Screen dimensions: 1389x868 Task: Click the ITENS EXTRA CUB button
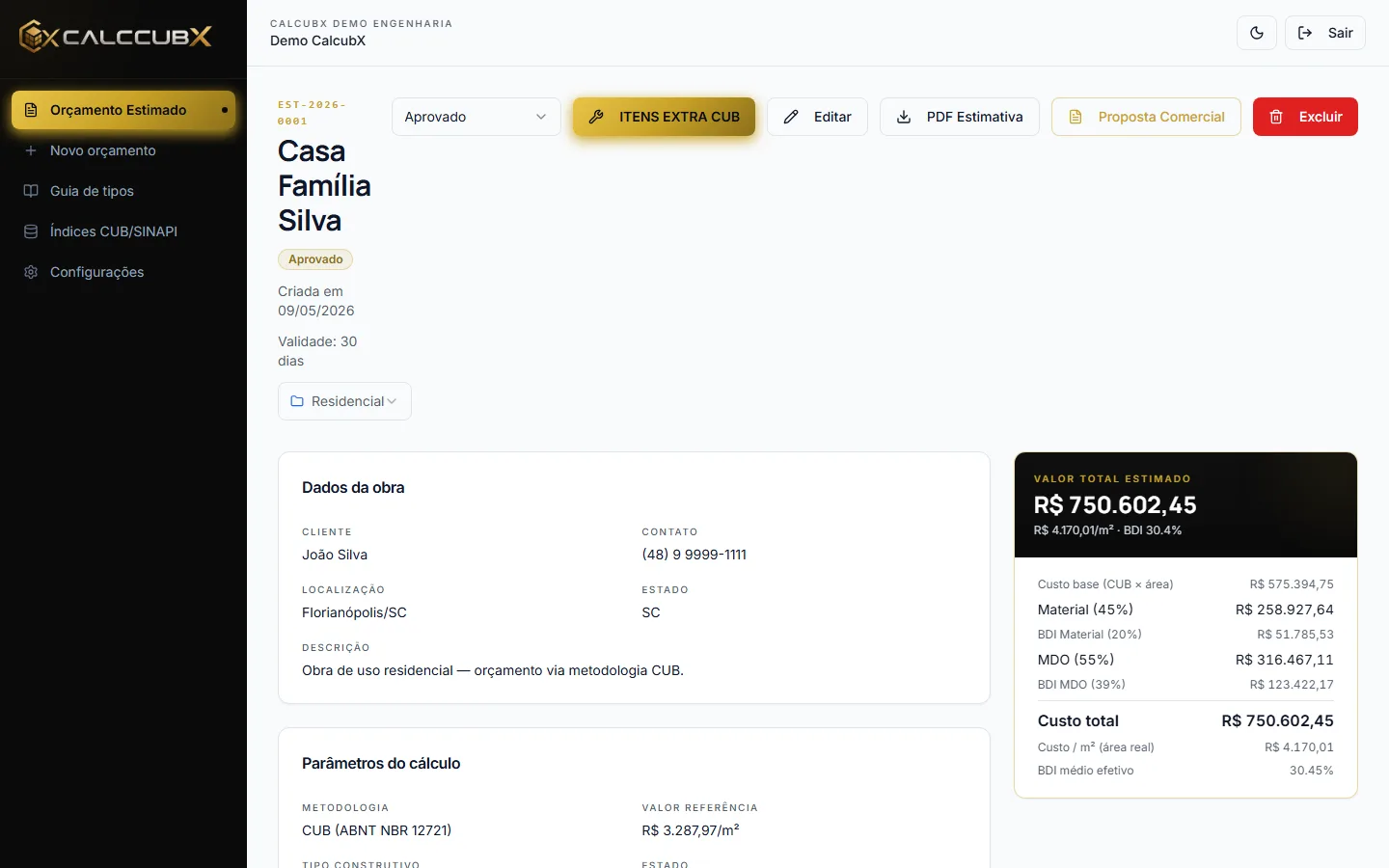coord(664,117)
